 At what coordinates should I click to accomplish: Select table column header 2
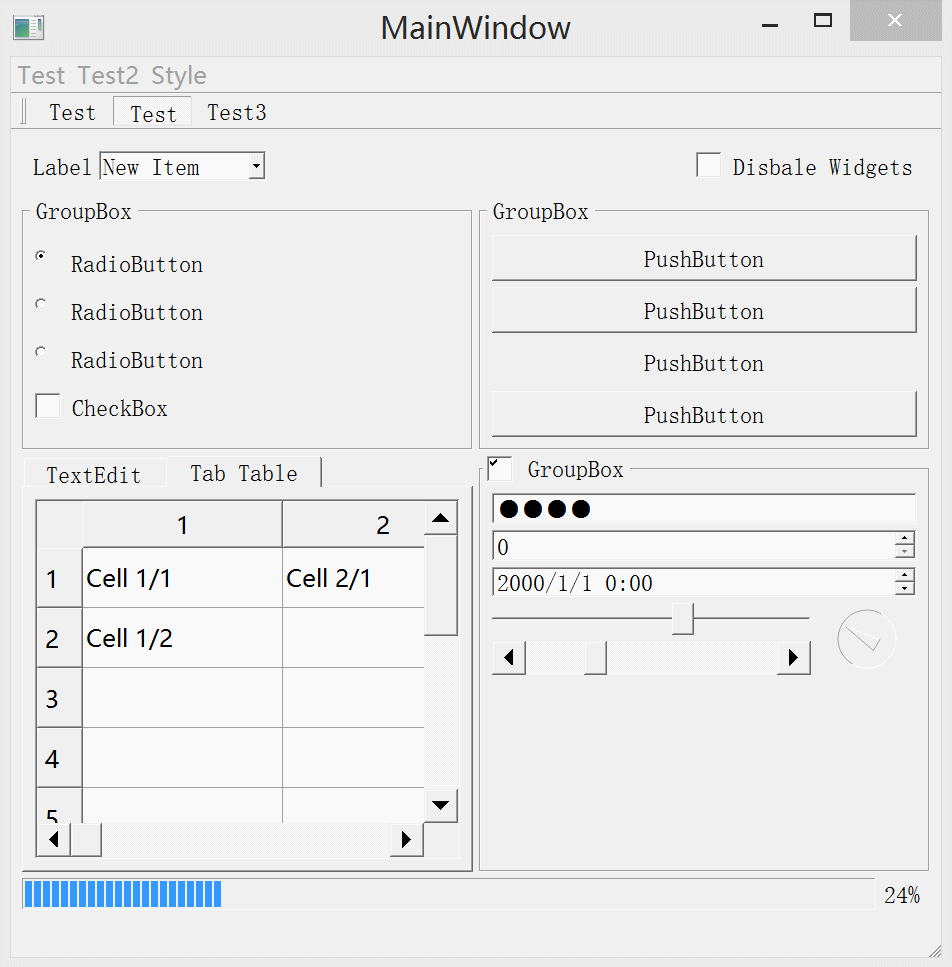[x=353, y=525]
